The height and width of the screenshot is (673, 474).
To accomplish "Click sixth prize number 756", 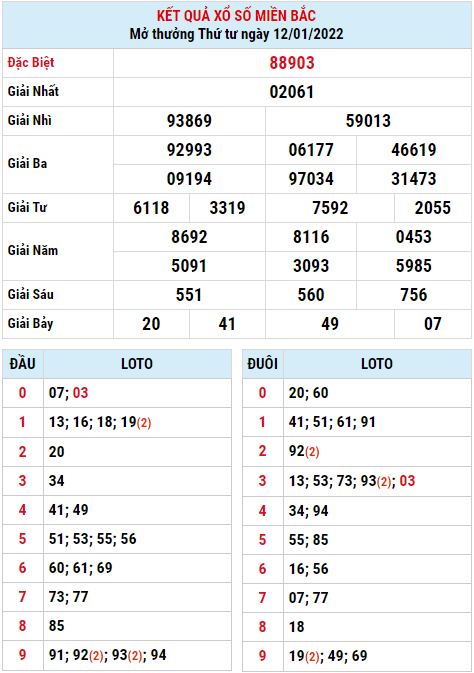I will (x=414, y=295).
